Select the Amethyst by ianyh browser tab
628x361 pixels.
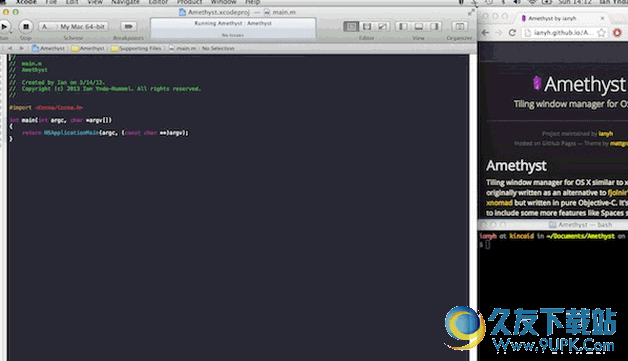click(x=561, y=18)
